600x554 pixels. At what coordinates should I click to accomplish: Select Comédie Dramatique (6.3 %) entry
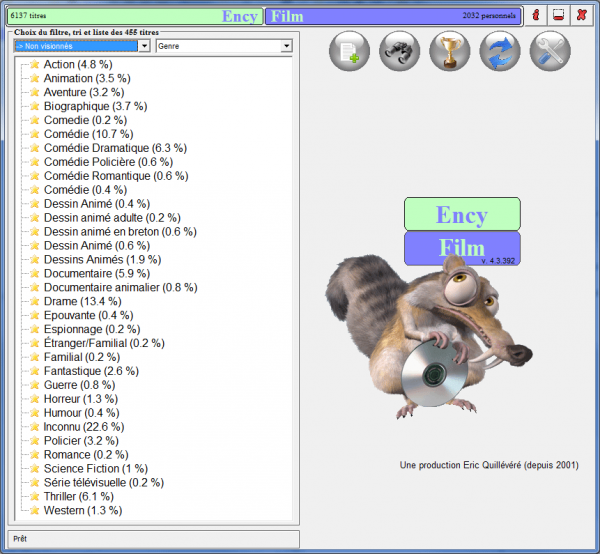tap(115, 148)
